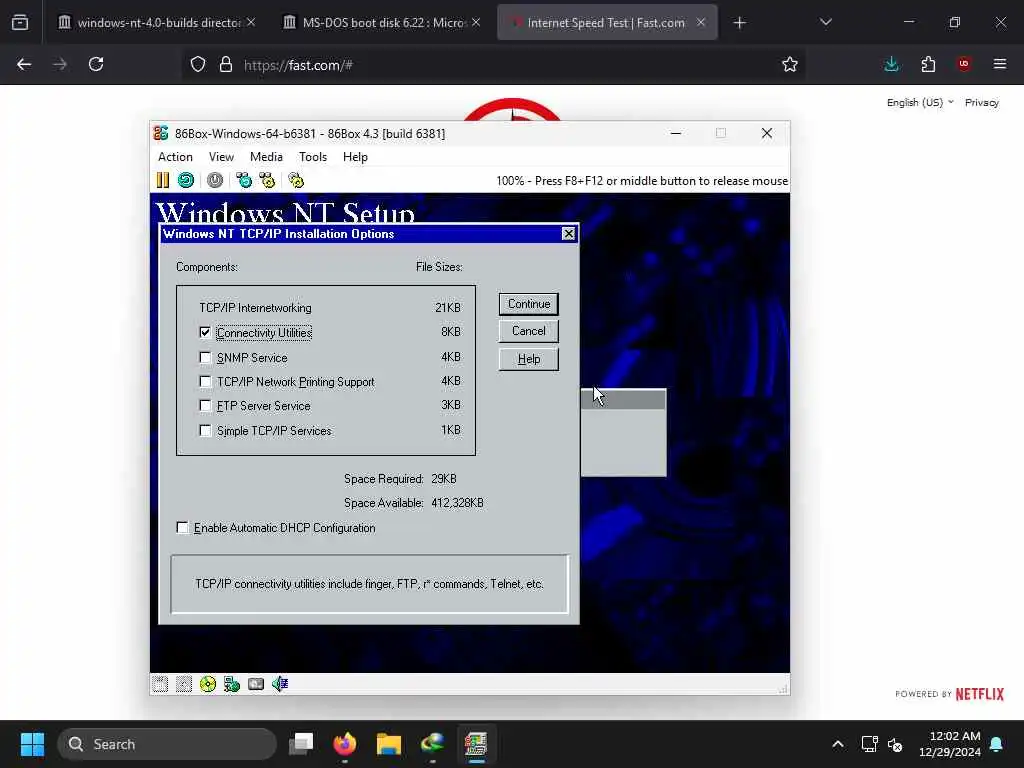Open a new Firefox tab

[739, 23]
